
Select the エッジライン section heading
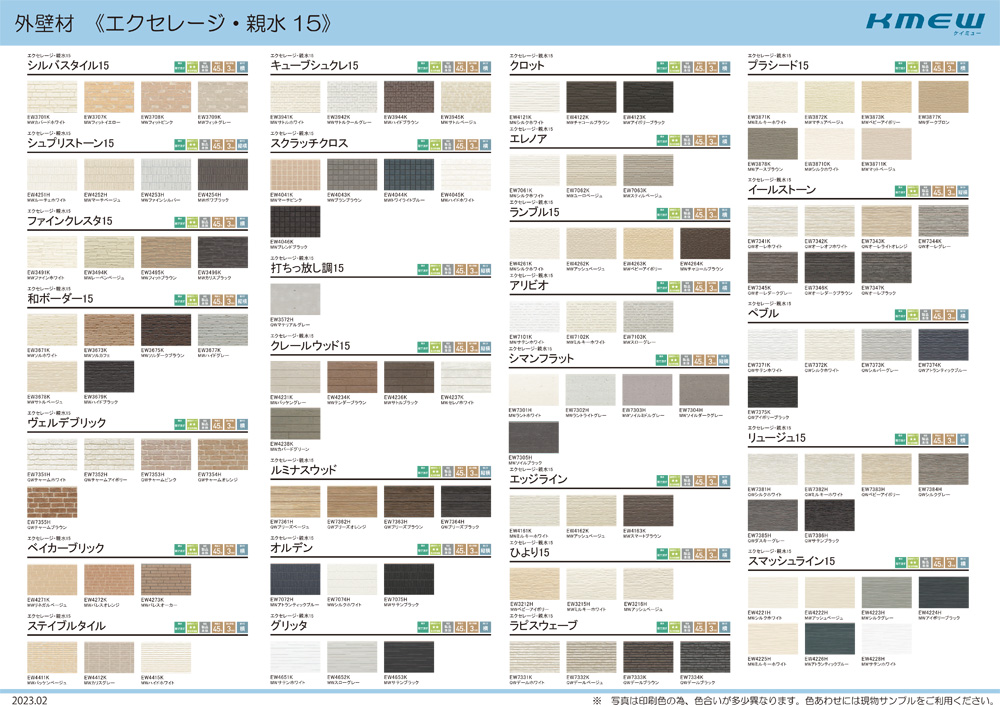click(538, 479)
